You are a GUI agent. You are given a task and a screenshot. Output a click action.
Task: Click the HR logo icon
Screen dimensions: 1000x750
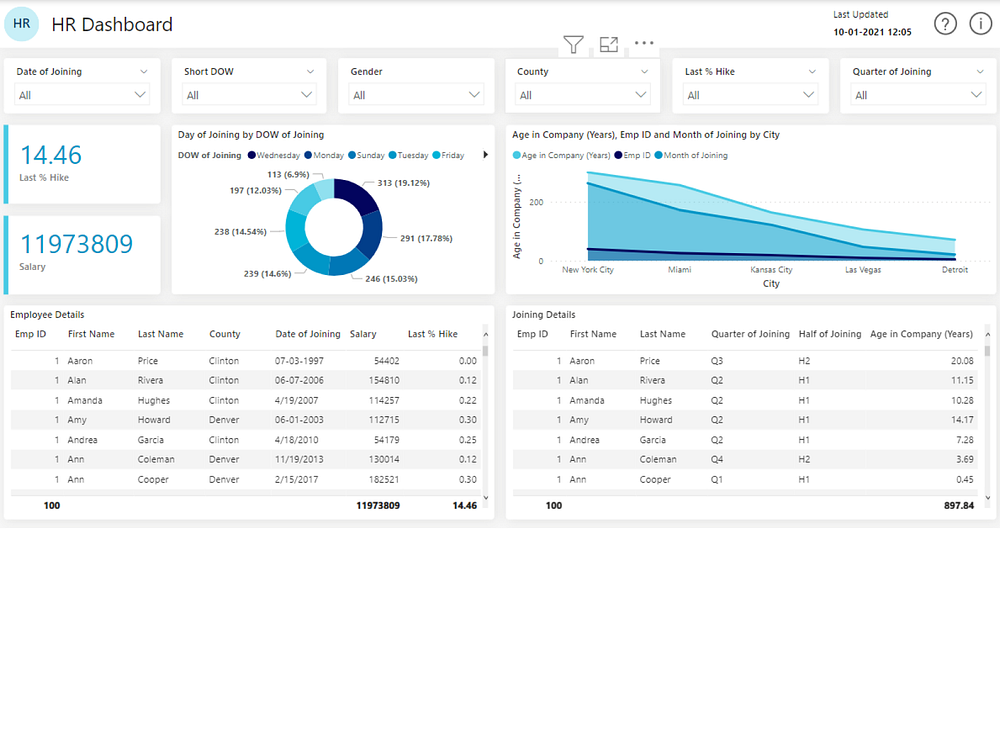(x=21, y=23)
